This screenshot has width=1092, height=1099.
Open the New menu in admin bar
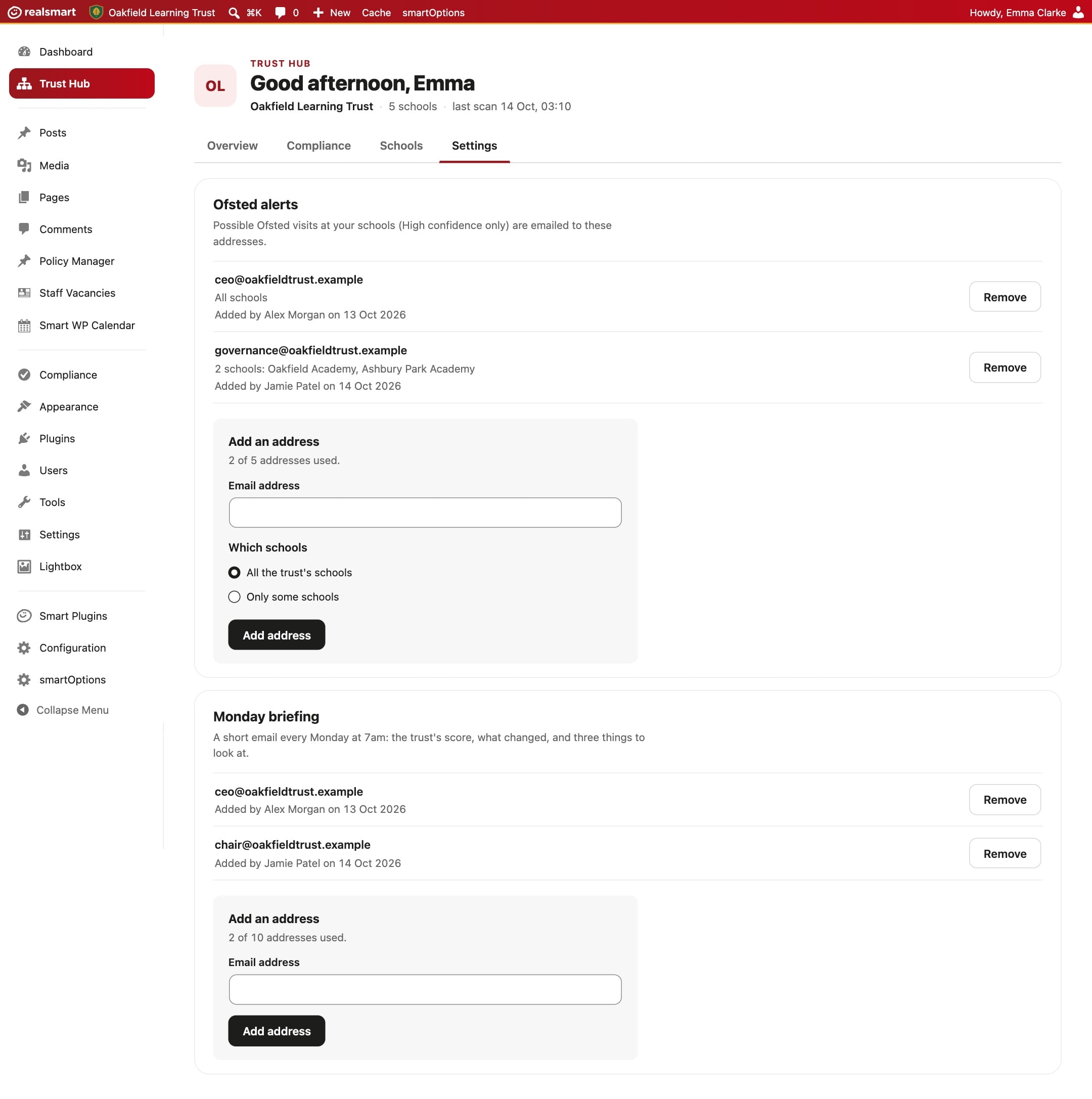[332, 13]
